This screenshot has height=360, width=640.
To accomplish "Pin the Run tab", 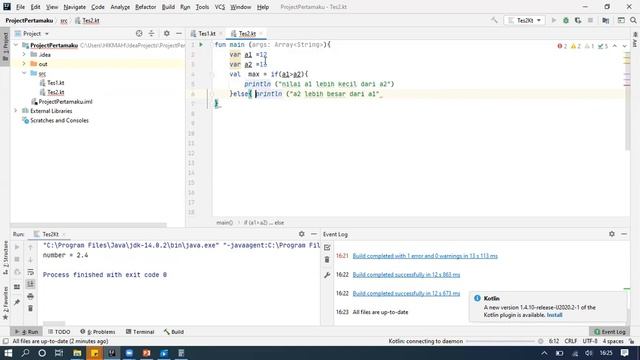I will pyautogui.click(x=17, y=302).
